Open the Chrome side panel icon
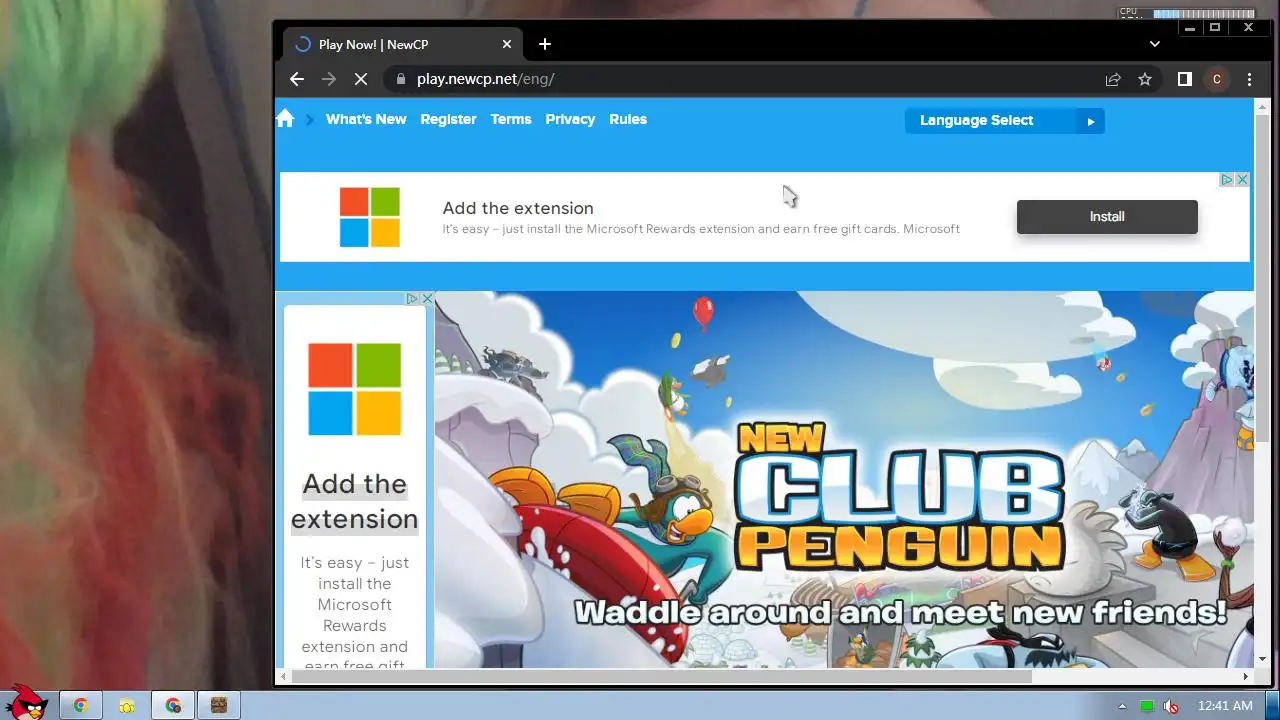The height and width of the screenshot is (720, 1280). tap(1185, 79)
